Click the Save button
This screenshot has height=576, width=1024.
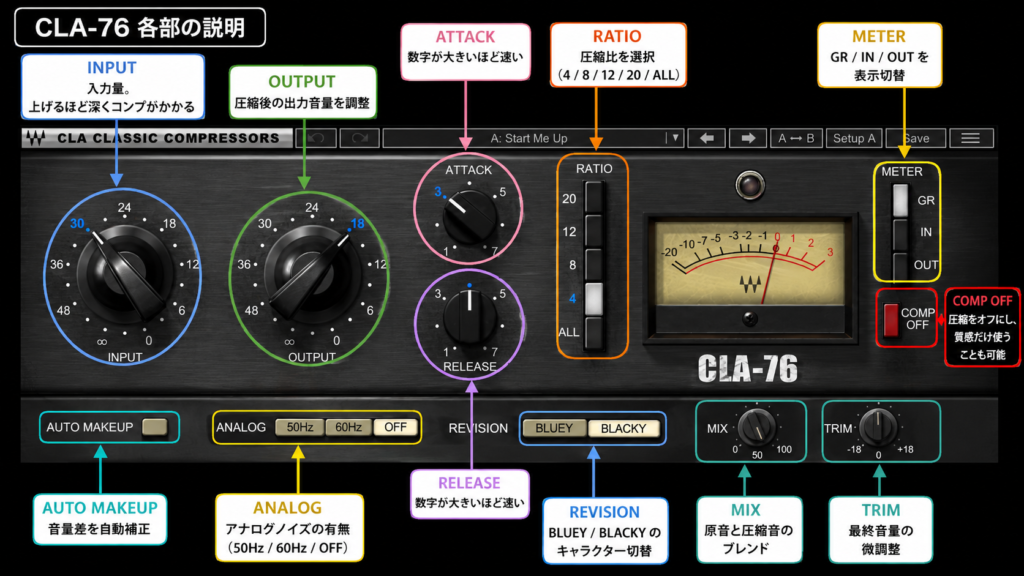(917, 138)
